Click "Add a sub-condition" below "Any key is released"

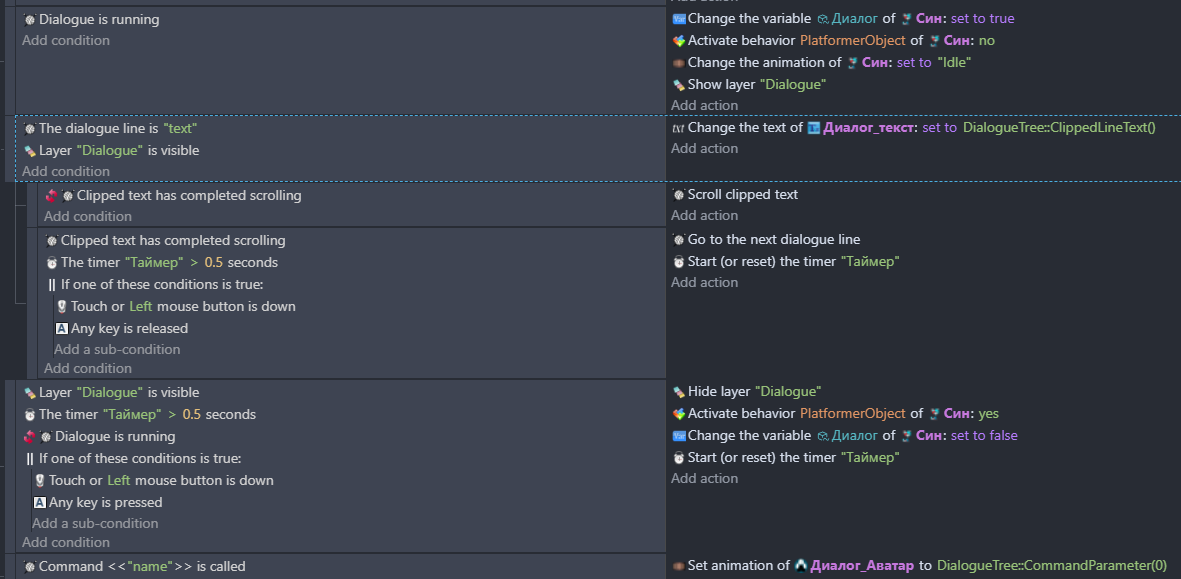tap(117, 349)
